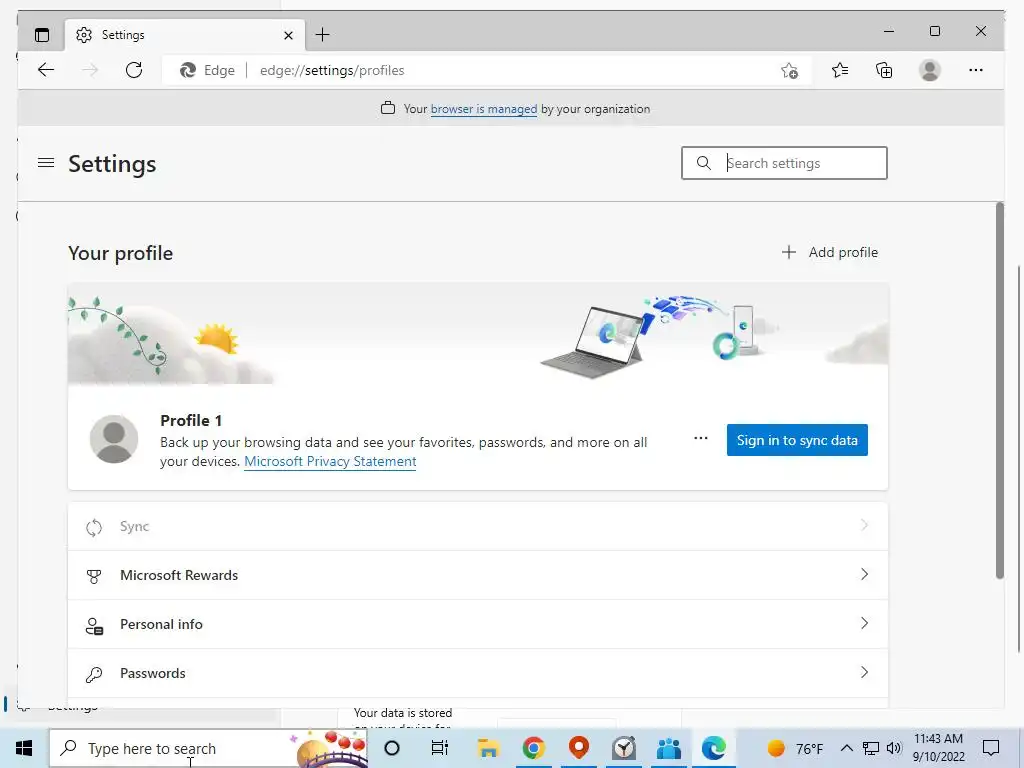Click the Personal info icon
This screenshot has height=768, width=1024.
94,626
